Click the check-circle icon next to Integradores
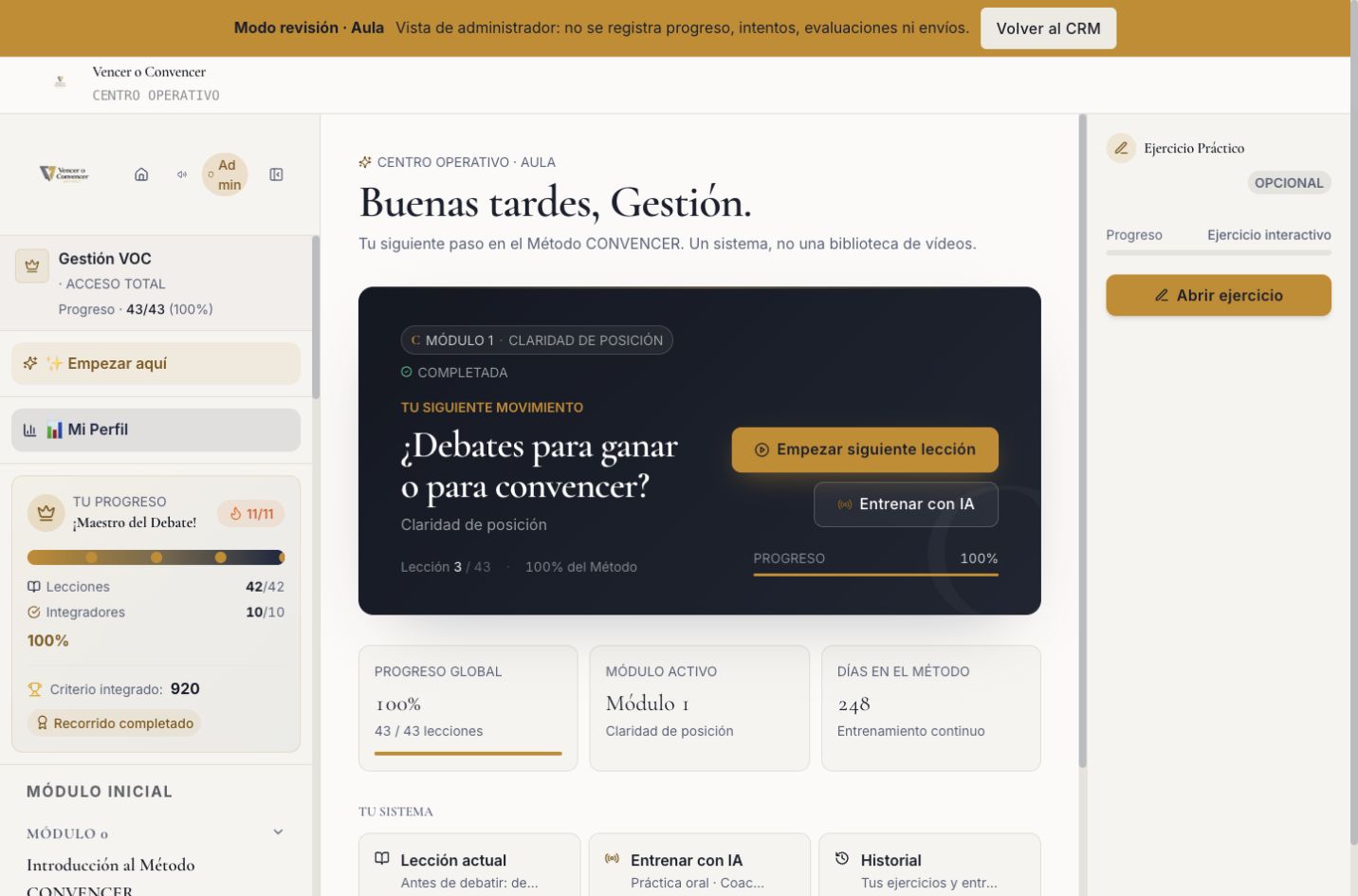The height and width of the screenshot is (896, 1358). coord(34,613)
